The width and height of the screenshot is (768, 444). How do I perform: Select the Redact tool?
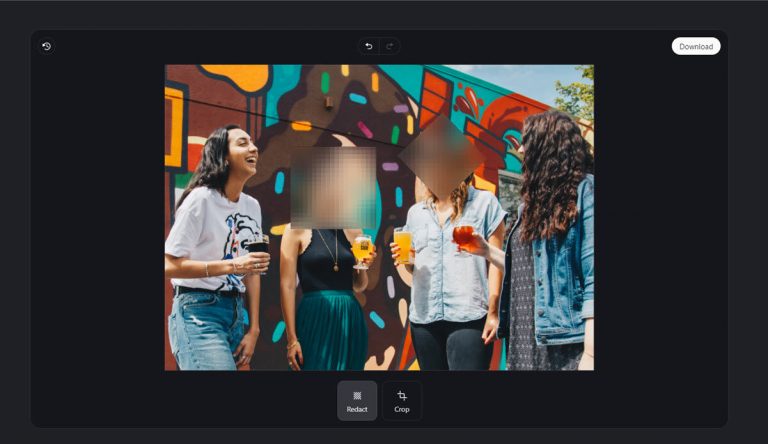point(357,400)
